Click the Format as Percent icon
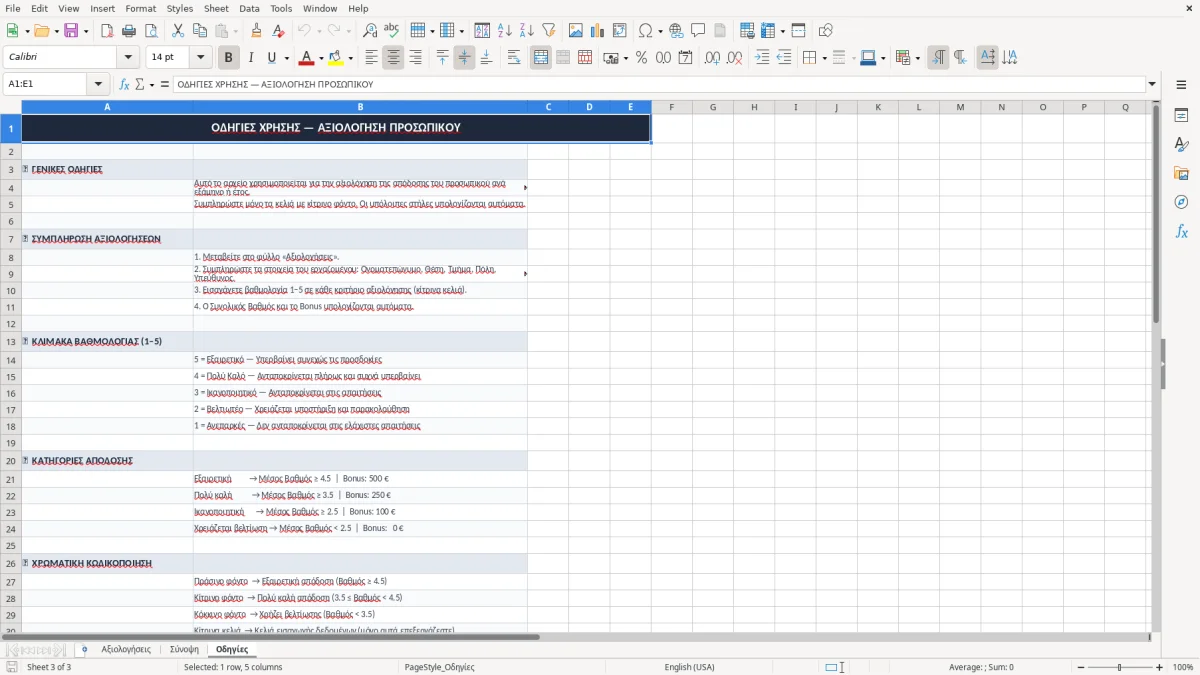1200x675 pixels. click(x=641, y=58)
